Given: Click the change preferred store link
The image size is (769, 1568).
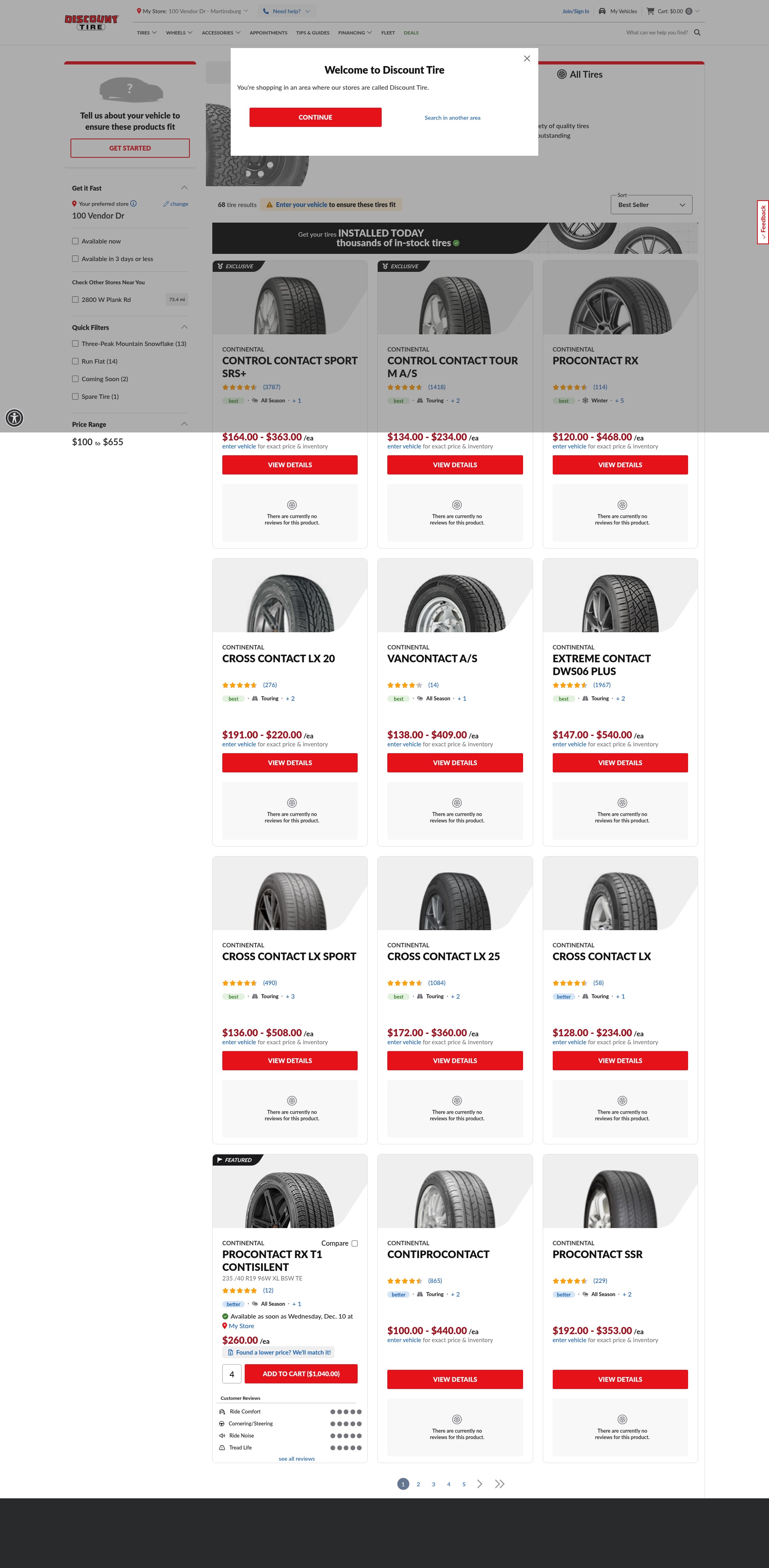Looking at the screenshot, I should 176,204.
